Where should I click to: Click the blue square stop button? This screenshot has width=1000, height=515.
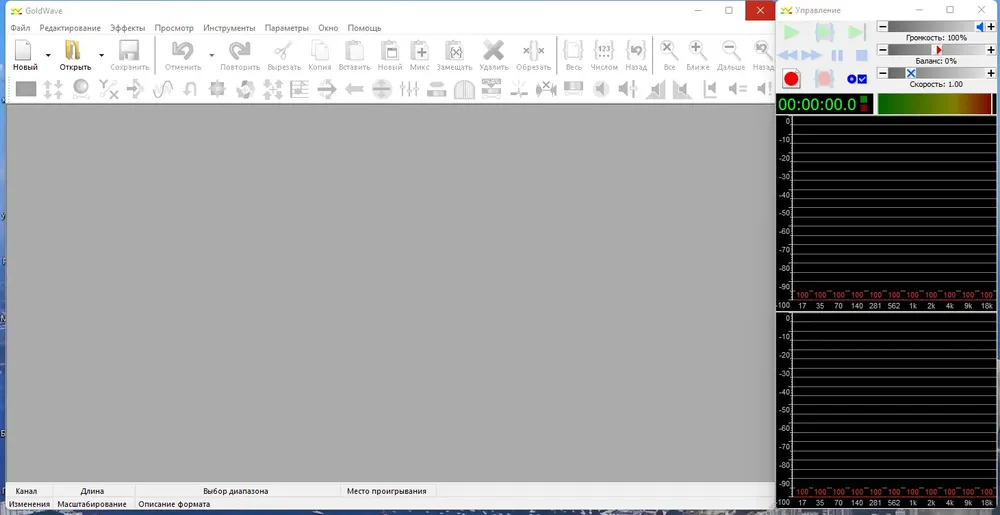[x=861, y=55]
